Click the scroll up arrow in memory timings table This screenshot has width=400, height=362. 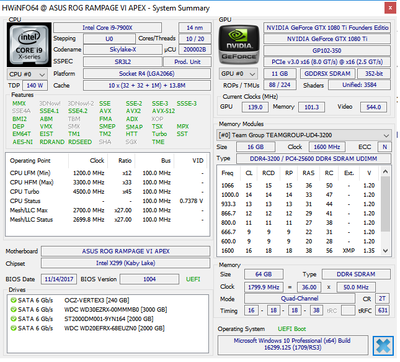click(385, 172)
